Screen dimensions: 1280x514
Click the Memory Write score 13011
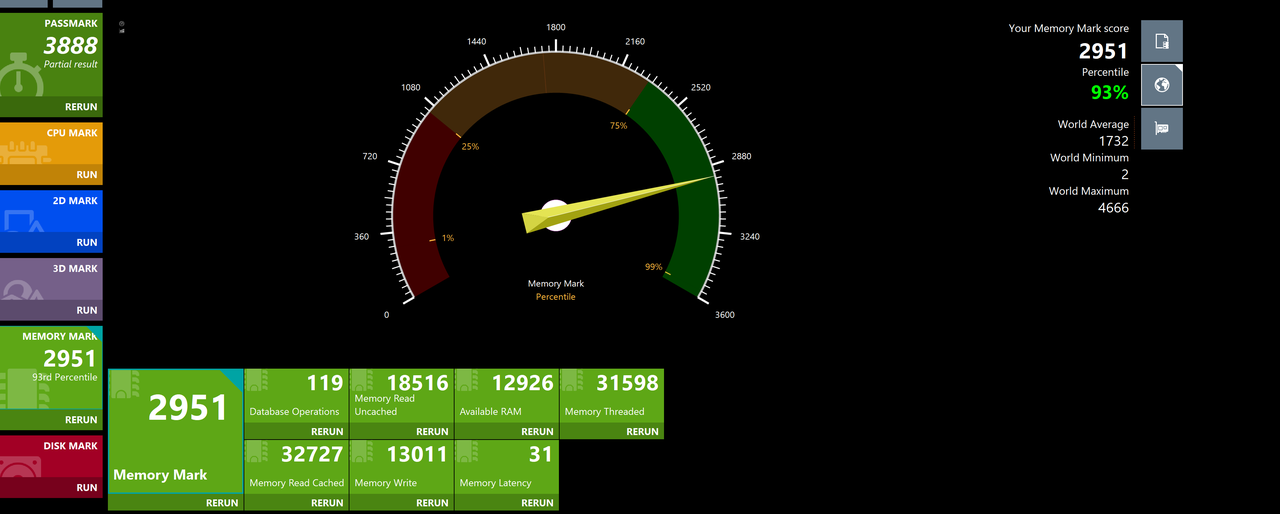point(418,454)
